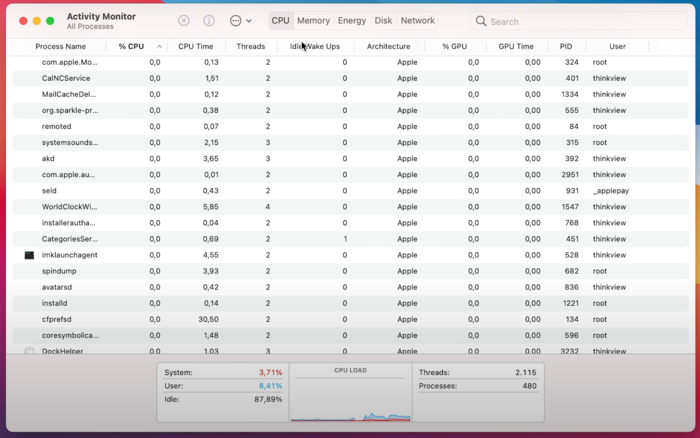
Task: Select the installd process row
Action: tap(350, 303)
